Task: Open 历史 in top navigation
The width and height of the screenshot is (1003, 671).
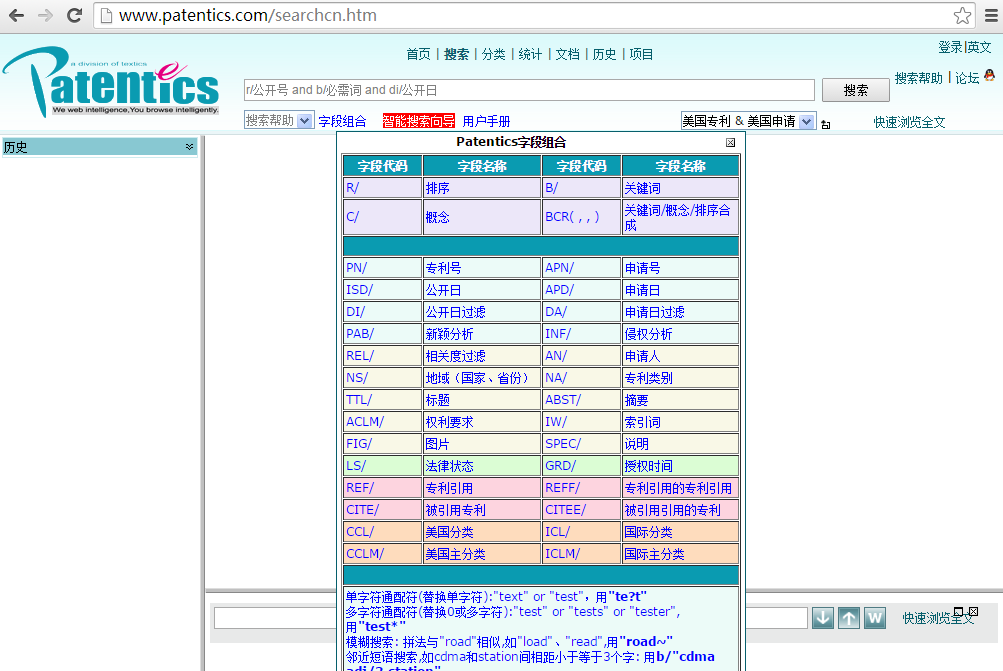Action: pyautogui.click(x=604, y=54)
